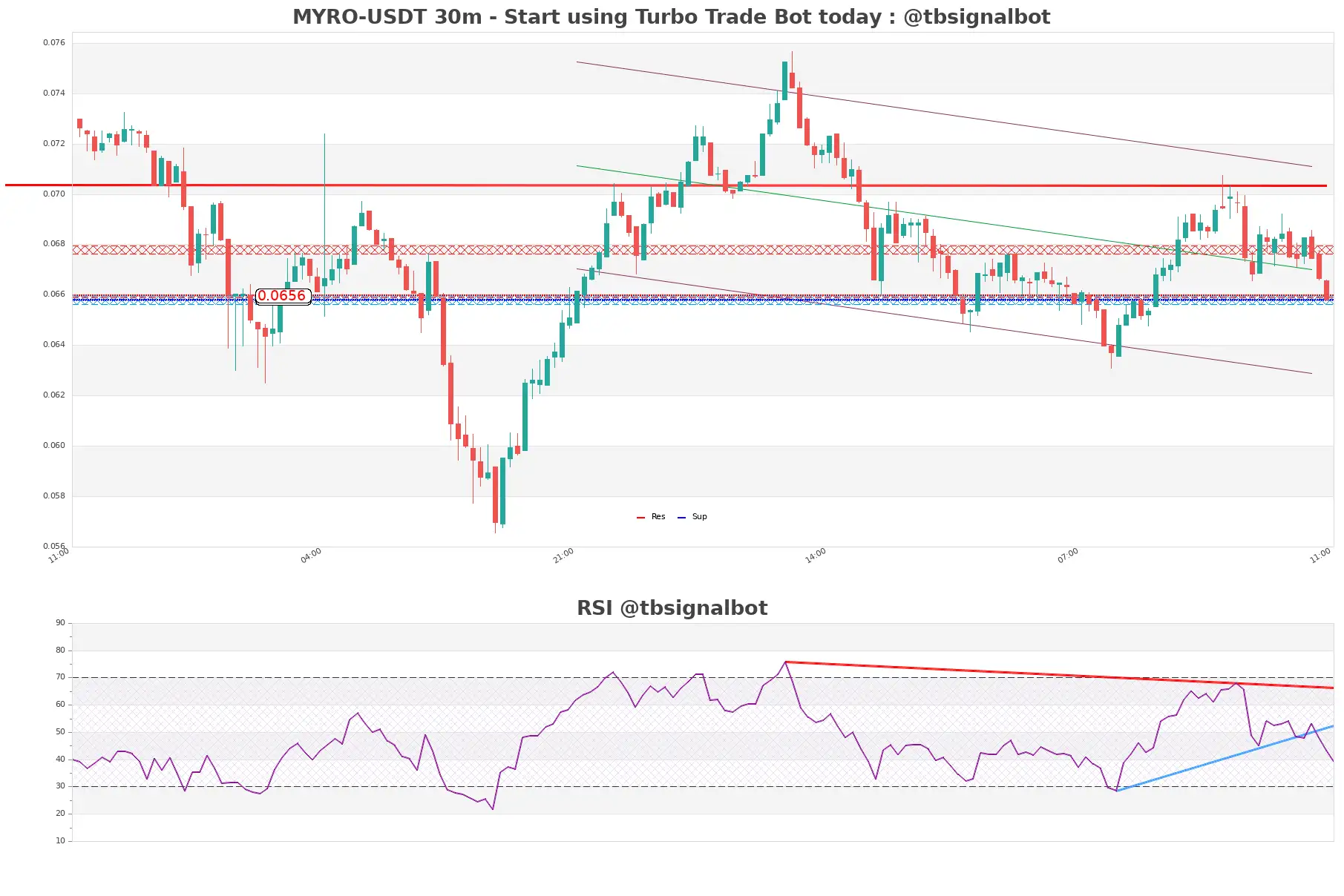
Task: Select the 70 label on RSI axis
Action: tap(60, 677)
